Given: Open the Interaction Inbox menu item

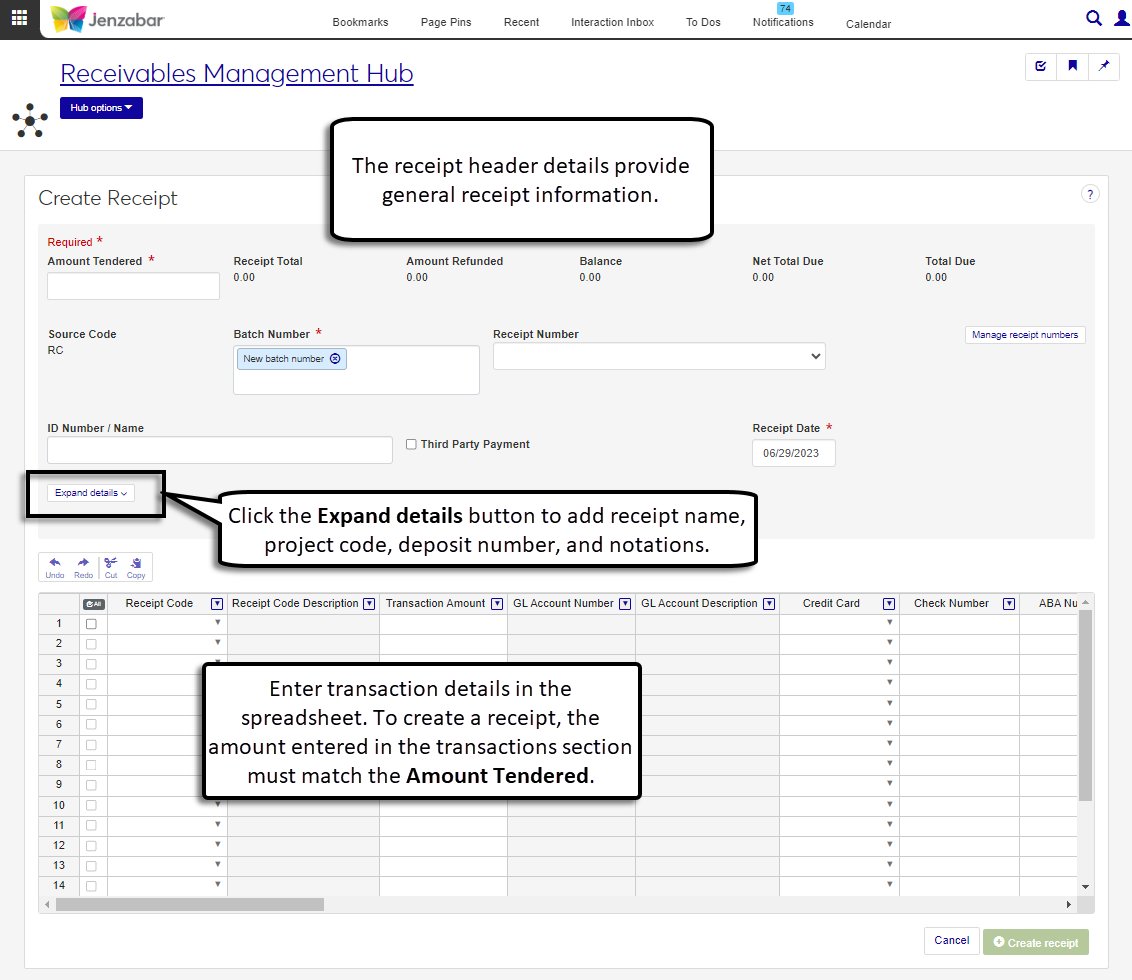Looking at the screenshot, I should pos(612,22).
